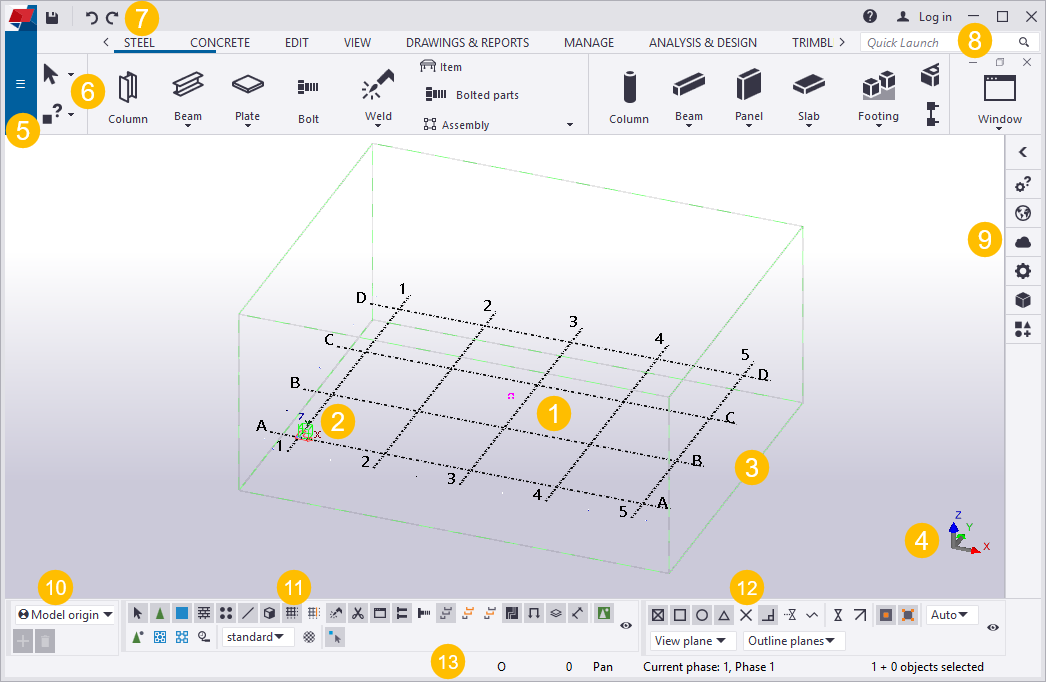Redo the last action
The image size is (1046, 682).
(113, 18)
